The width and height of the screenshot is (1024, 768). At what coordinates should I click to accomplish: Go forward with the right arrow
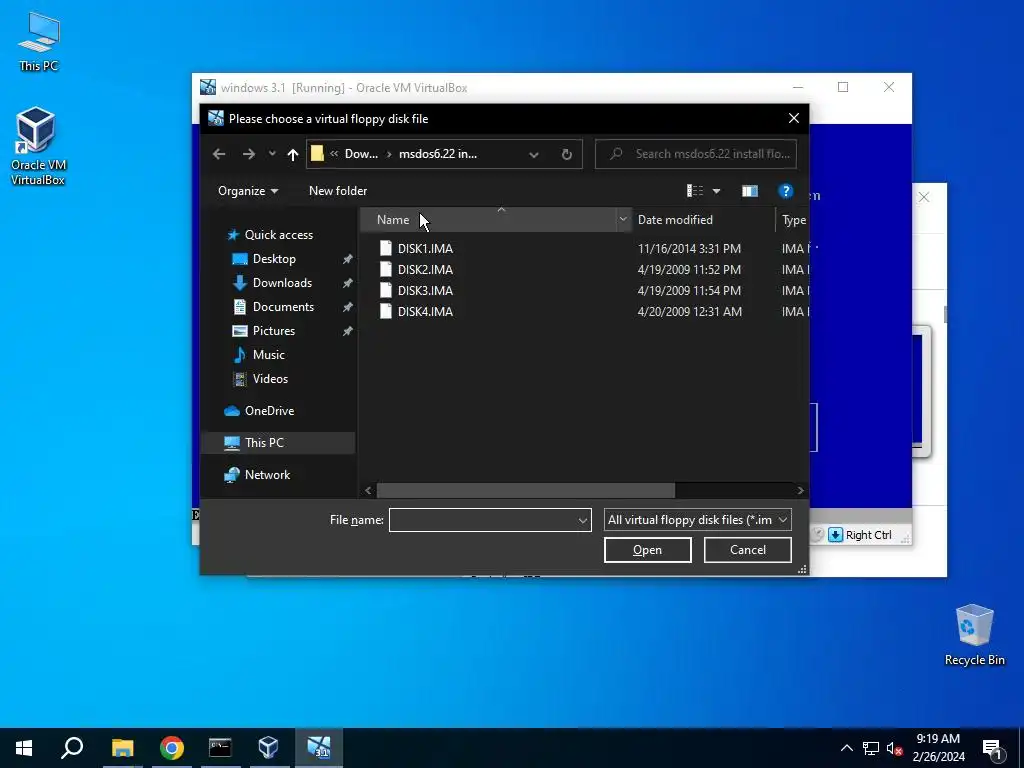249,154
